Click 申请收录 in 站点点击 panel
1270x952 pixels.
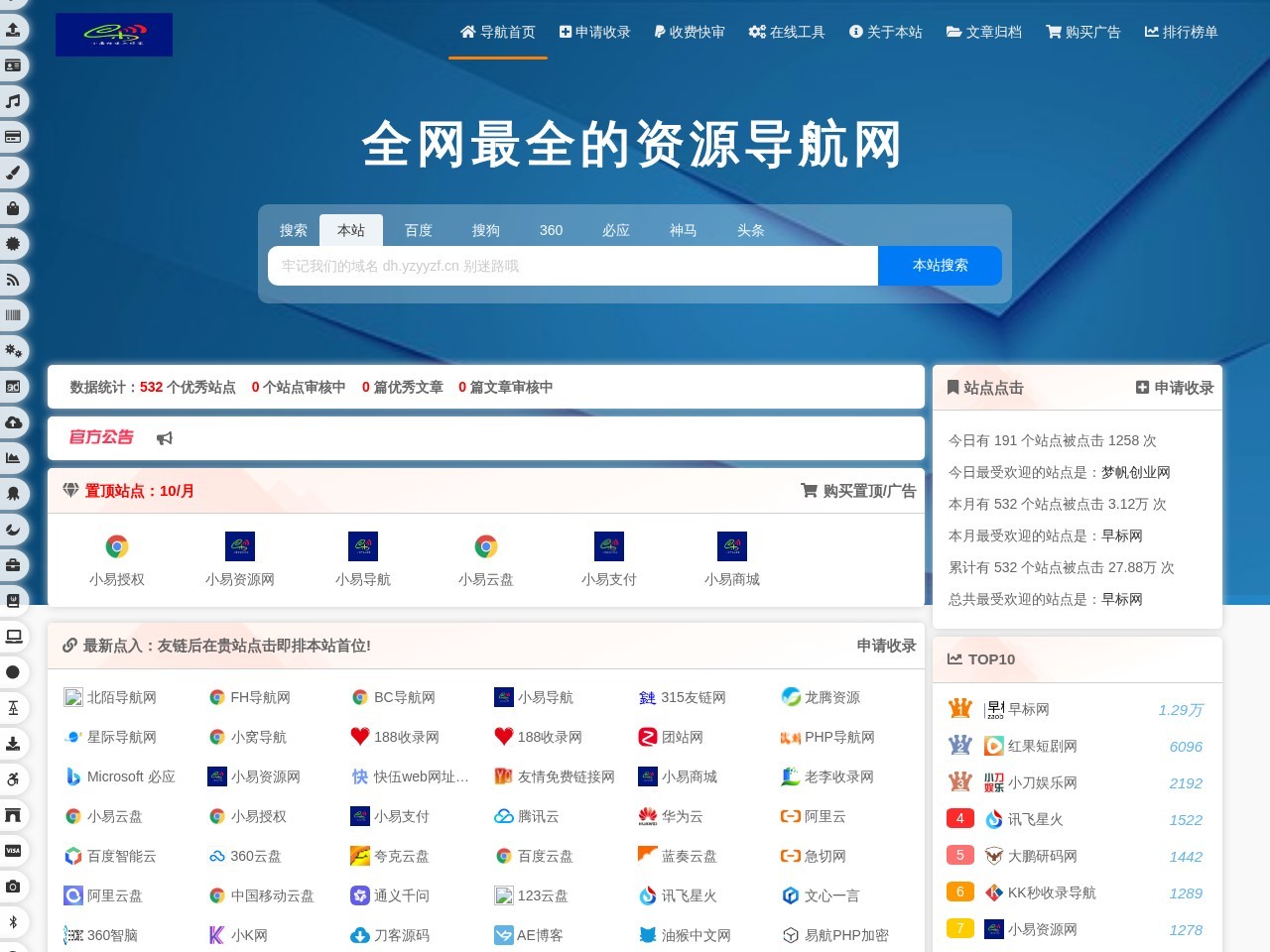click(1175, 388)
